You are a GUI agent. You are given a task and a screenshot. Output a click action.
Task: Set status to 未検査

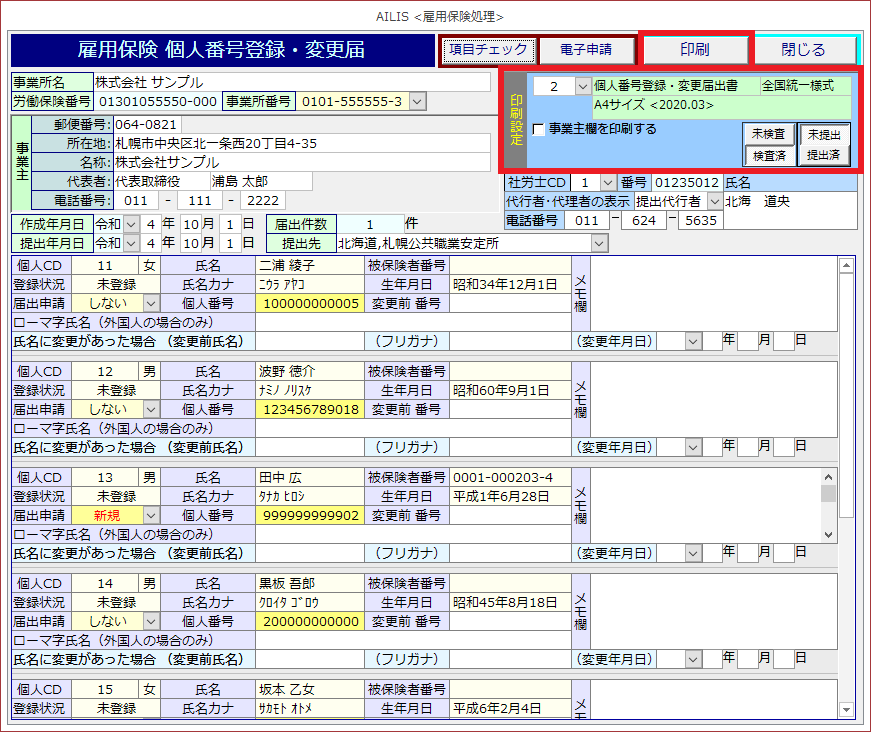768,134
